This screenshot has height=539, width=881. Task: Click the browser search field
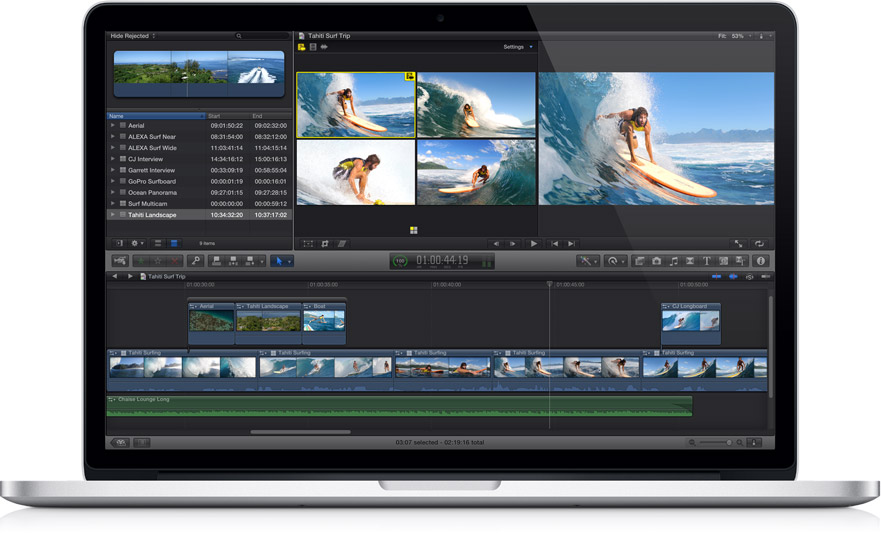pos(261,36)
